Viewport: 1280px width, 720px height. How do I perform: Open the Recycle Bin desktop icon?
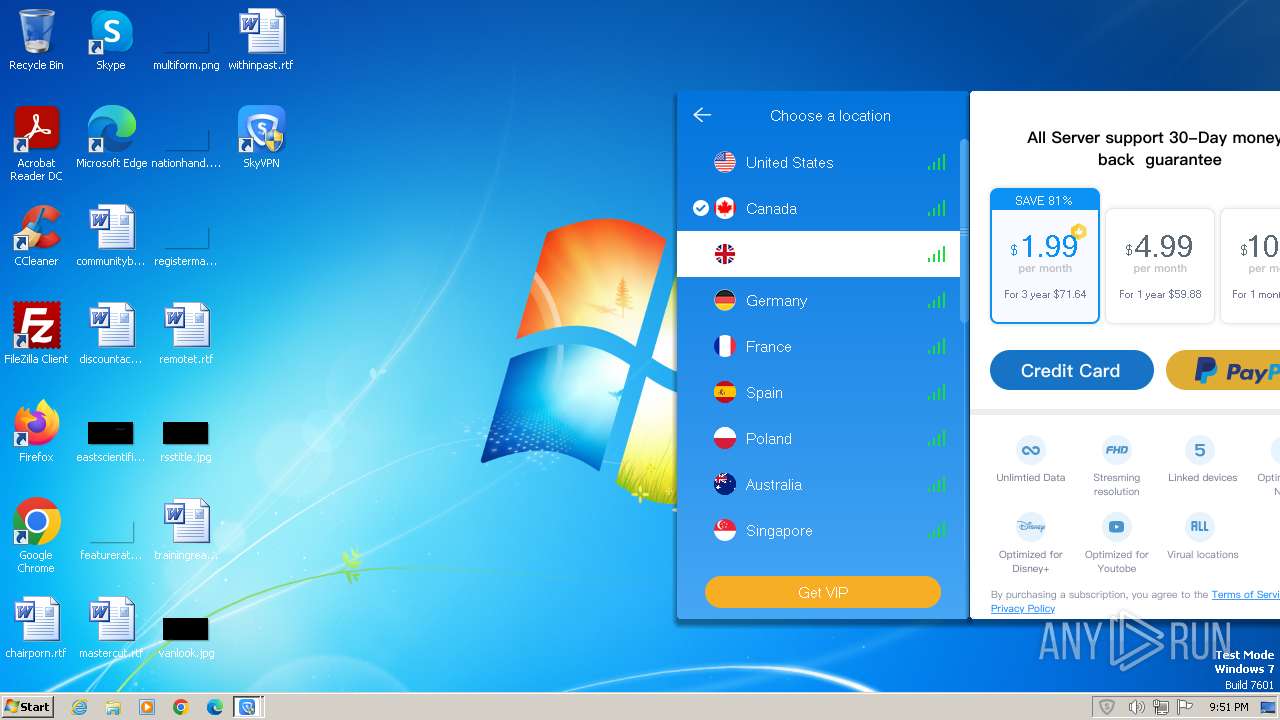click(x=36, y=41)
